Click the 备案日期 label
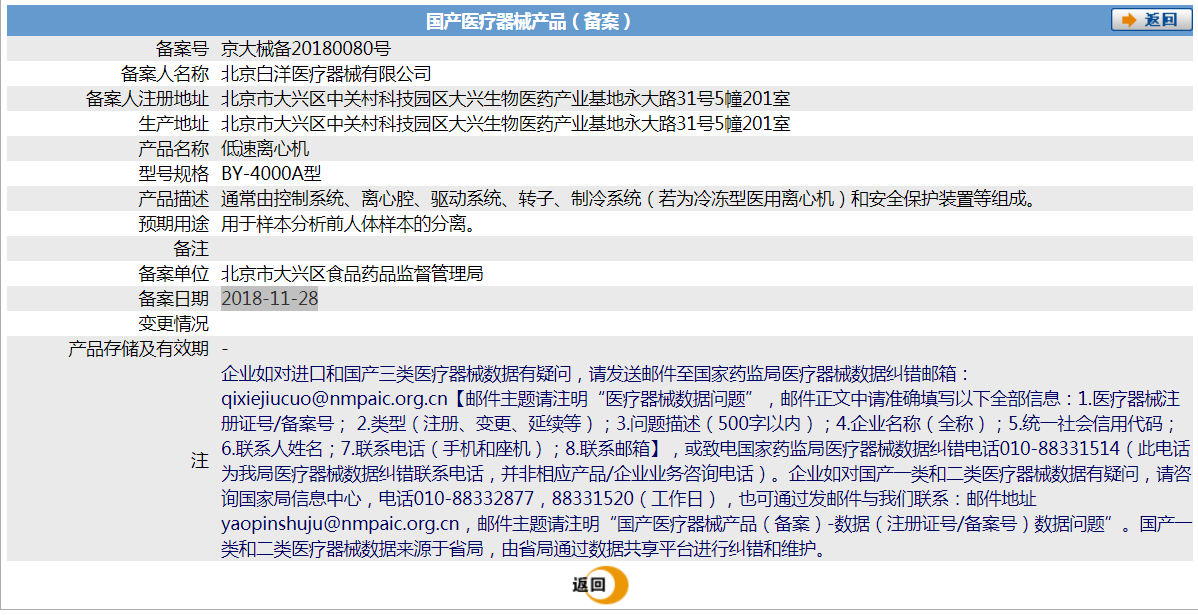Image resolution: width=1198 pixels, height=615 pixels. [173, 299]
